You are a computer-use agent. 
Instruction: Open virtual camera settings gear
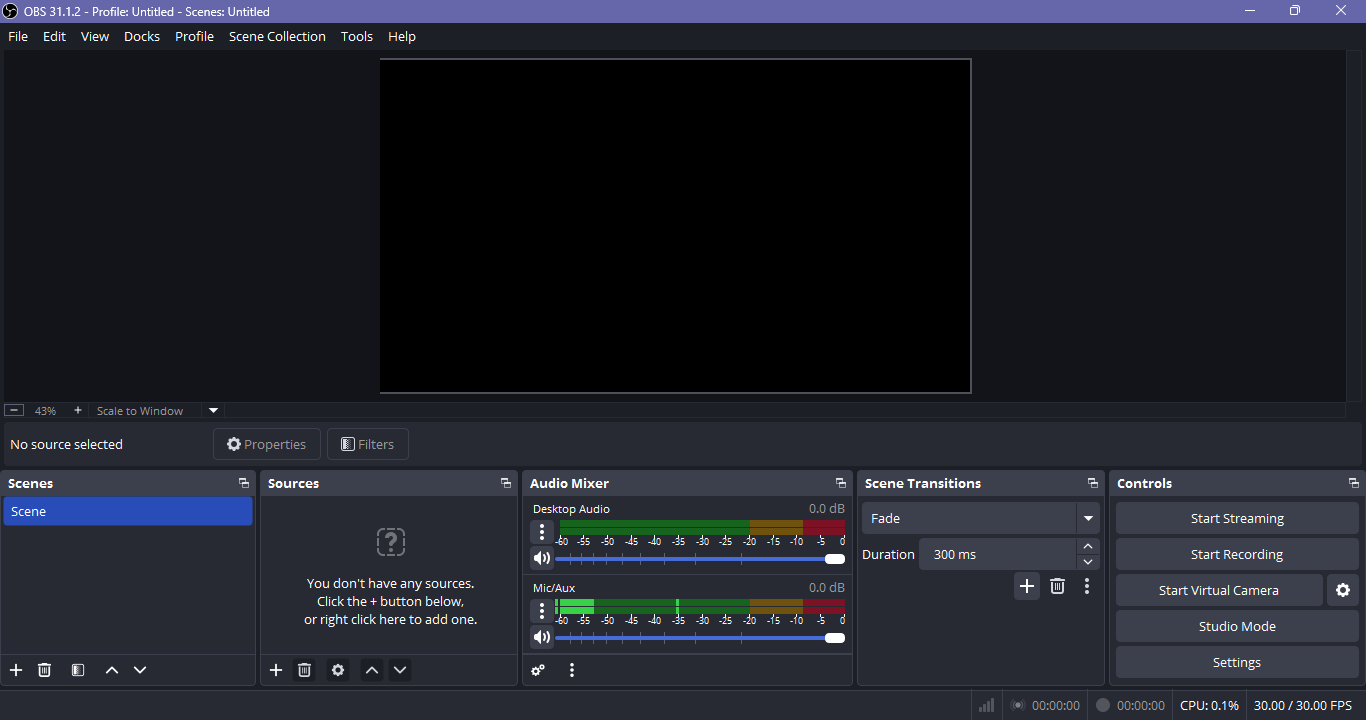point(1343,590)
